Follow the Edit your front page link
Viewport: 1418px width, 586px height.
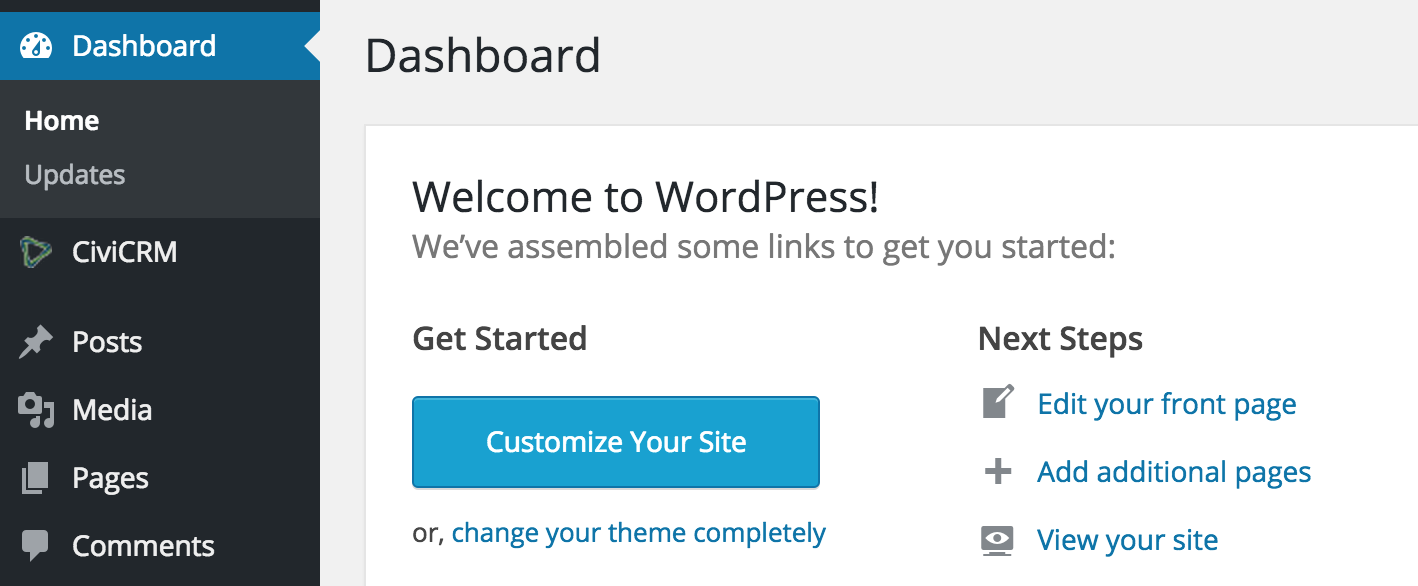[1165, 403]
